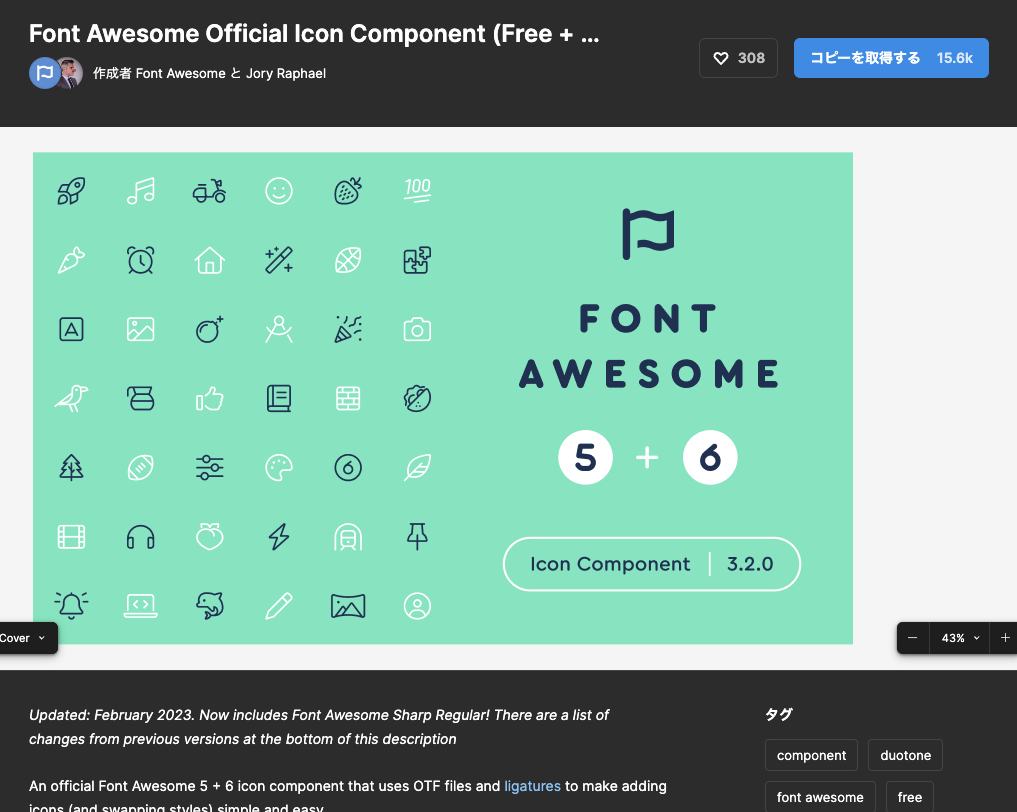Select the lightning bolt icon
The image size is (1017, 812).
(279, 536)
